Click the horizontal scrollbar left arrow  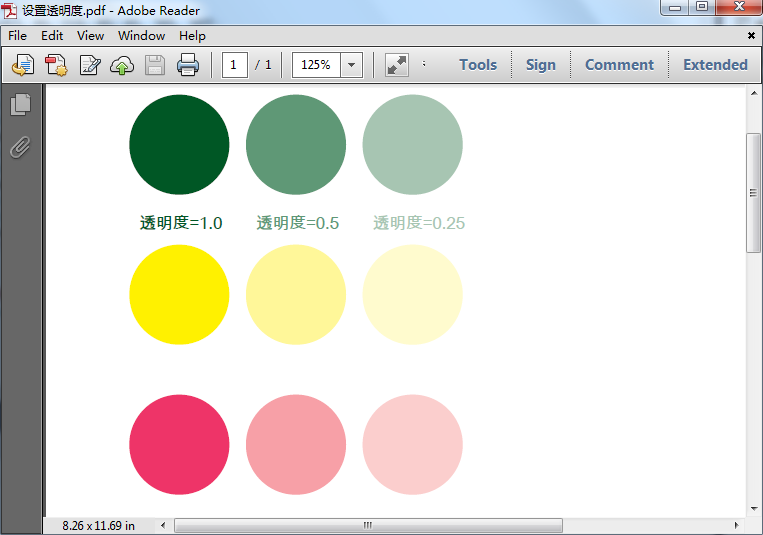[163, 525]
